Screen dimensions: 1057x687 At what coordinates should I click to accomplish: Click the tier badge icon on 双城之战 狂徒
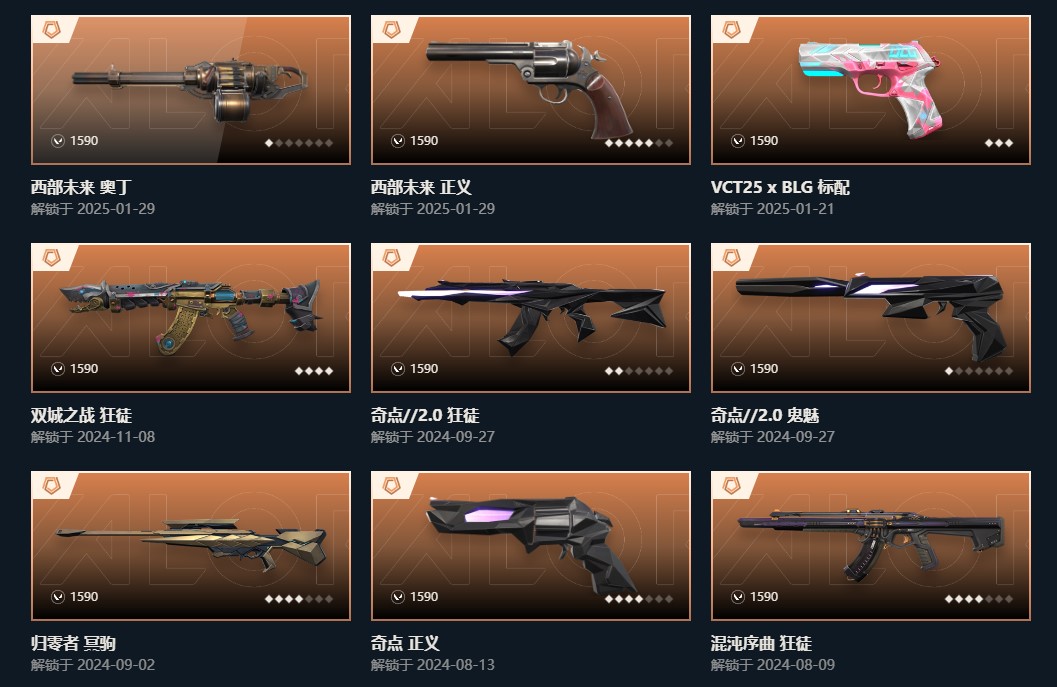[x=51, y=258]
